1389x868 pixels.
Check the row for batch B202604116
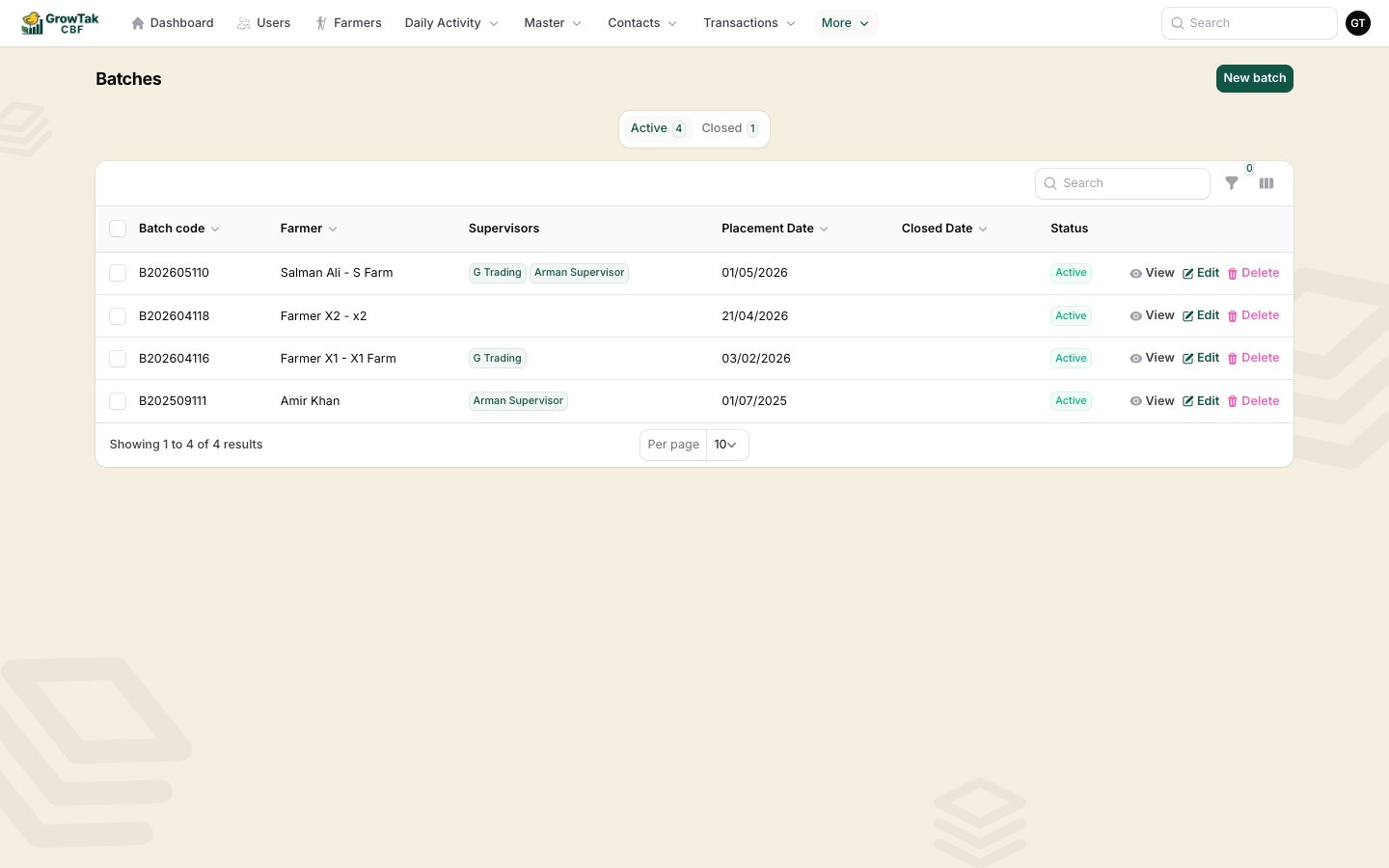pos(118,359)
